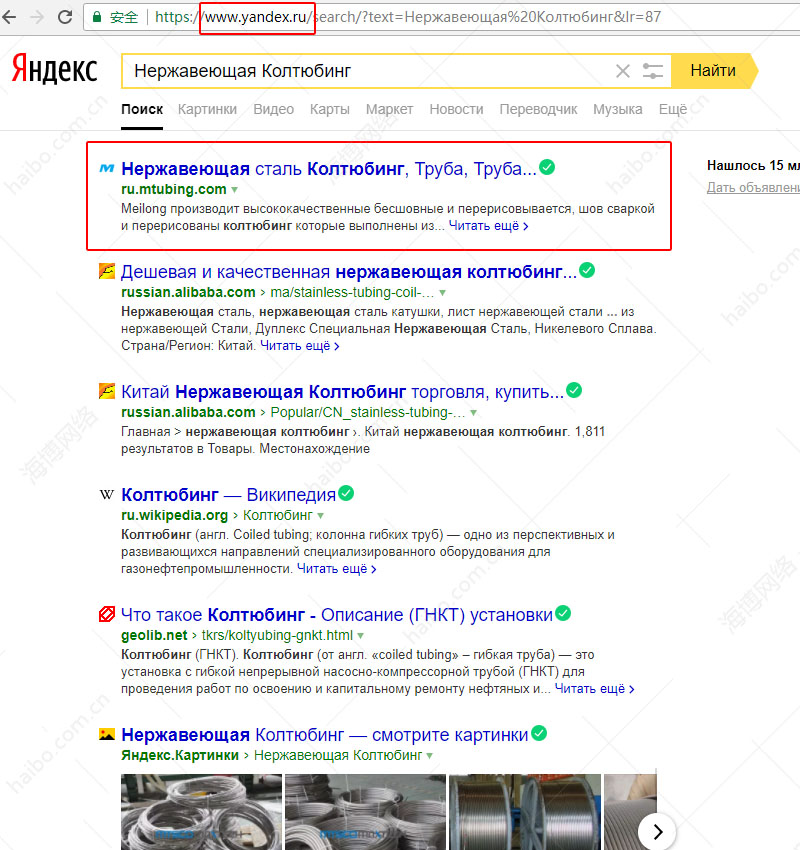The height and width of the screenshot is (850, 800).
Task: Open search settings sliders icon
Action: [653, 71]
